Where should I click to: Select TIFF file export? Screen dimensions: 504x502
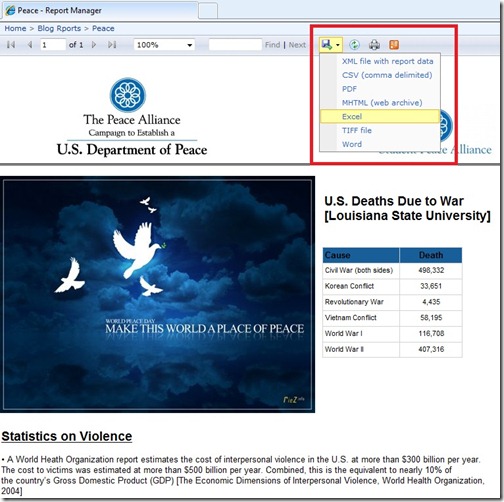point(380,130)
